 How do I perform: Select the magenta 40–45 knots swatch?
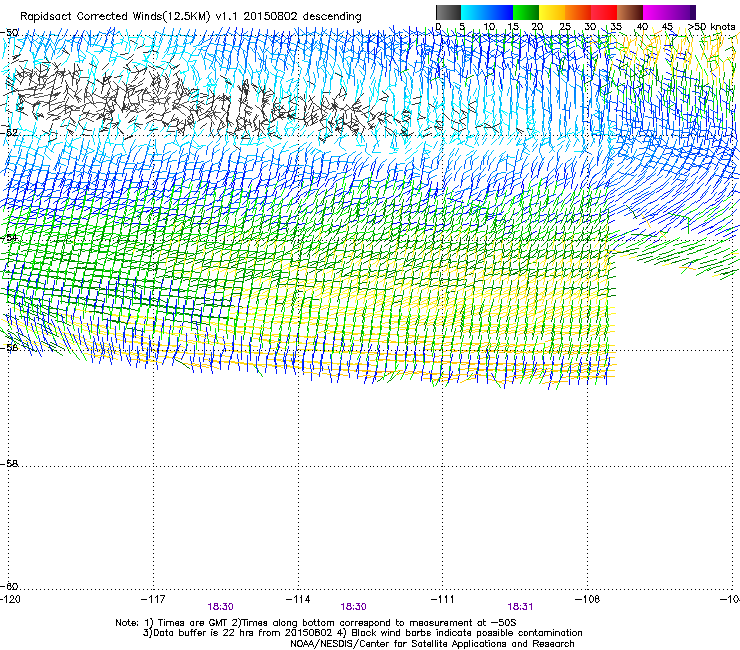[656, 12]
